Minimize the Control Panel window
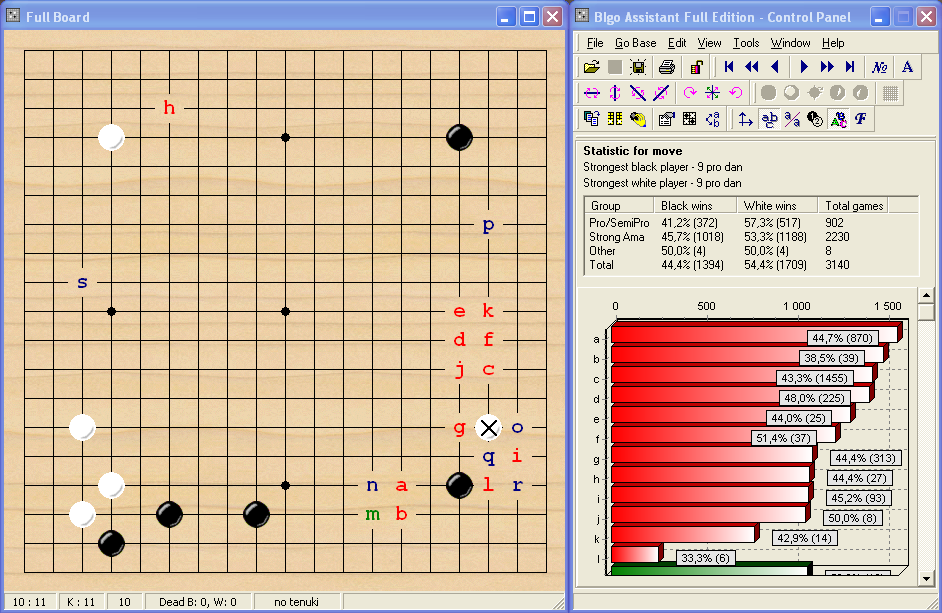This screenshot has width=942, height=613. 880,16
